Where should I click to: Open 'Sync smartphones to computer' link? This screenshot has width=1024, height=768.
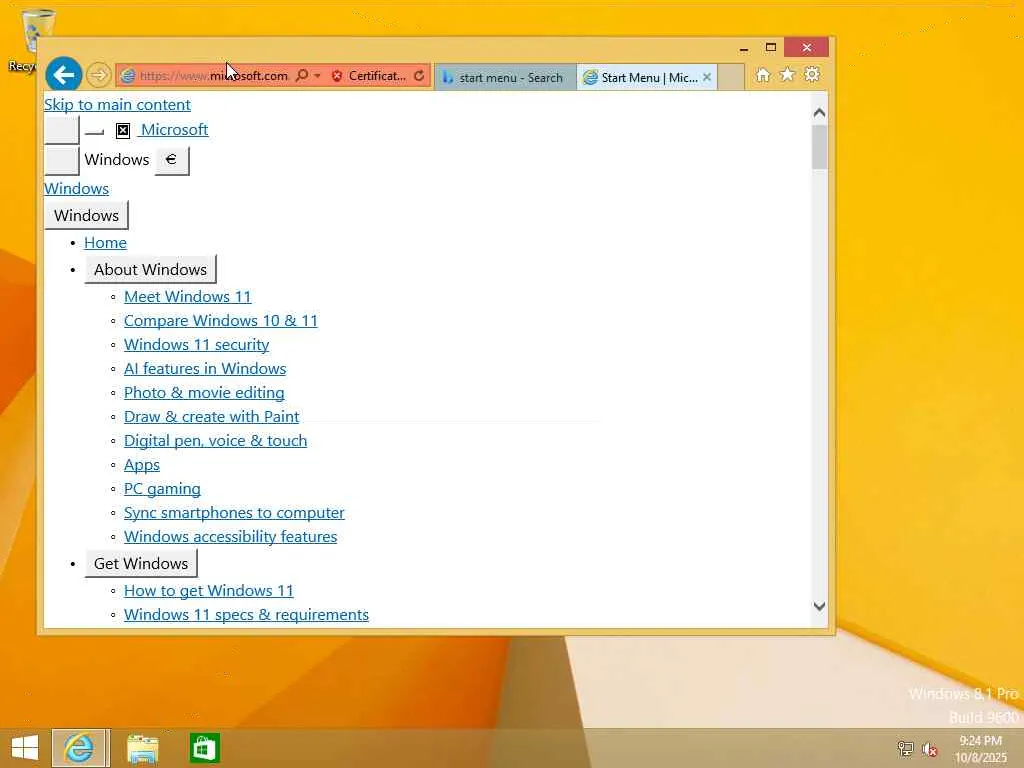(234, 513)
